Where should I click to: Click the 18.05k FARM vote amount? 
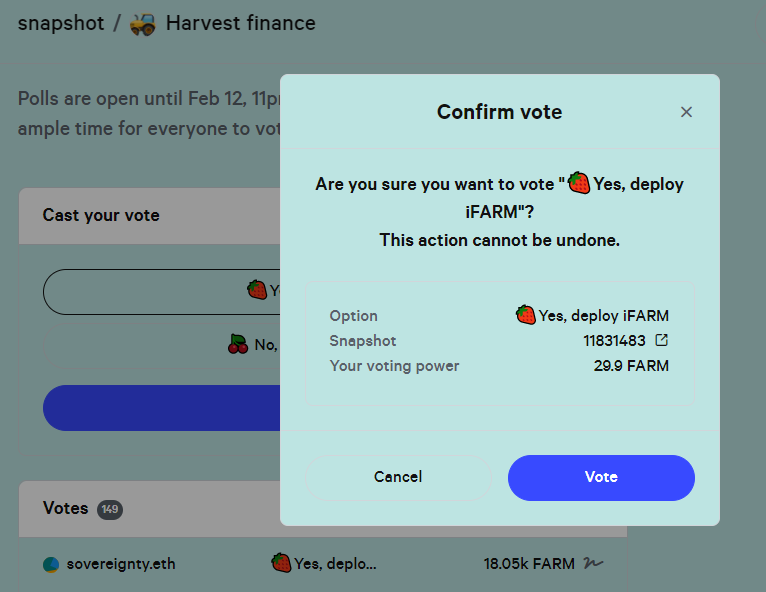pyautogui.click(x=529, y=564)
